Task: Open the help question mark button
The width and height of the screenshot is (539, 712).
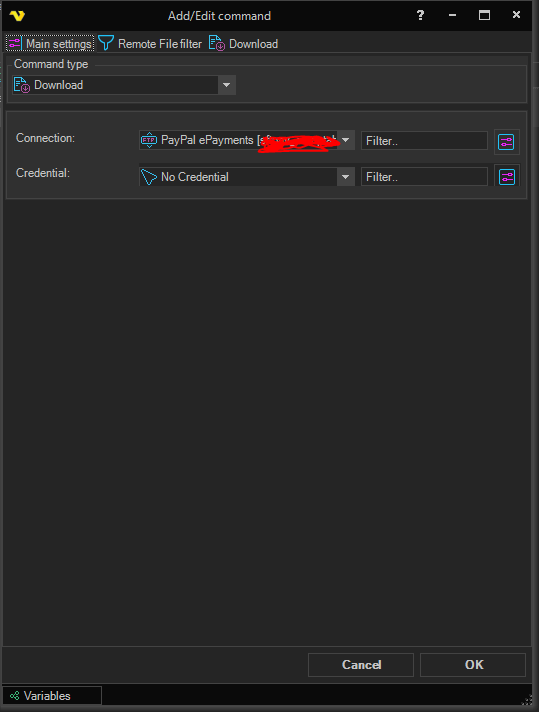Action: 420,15
